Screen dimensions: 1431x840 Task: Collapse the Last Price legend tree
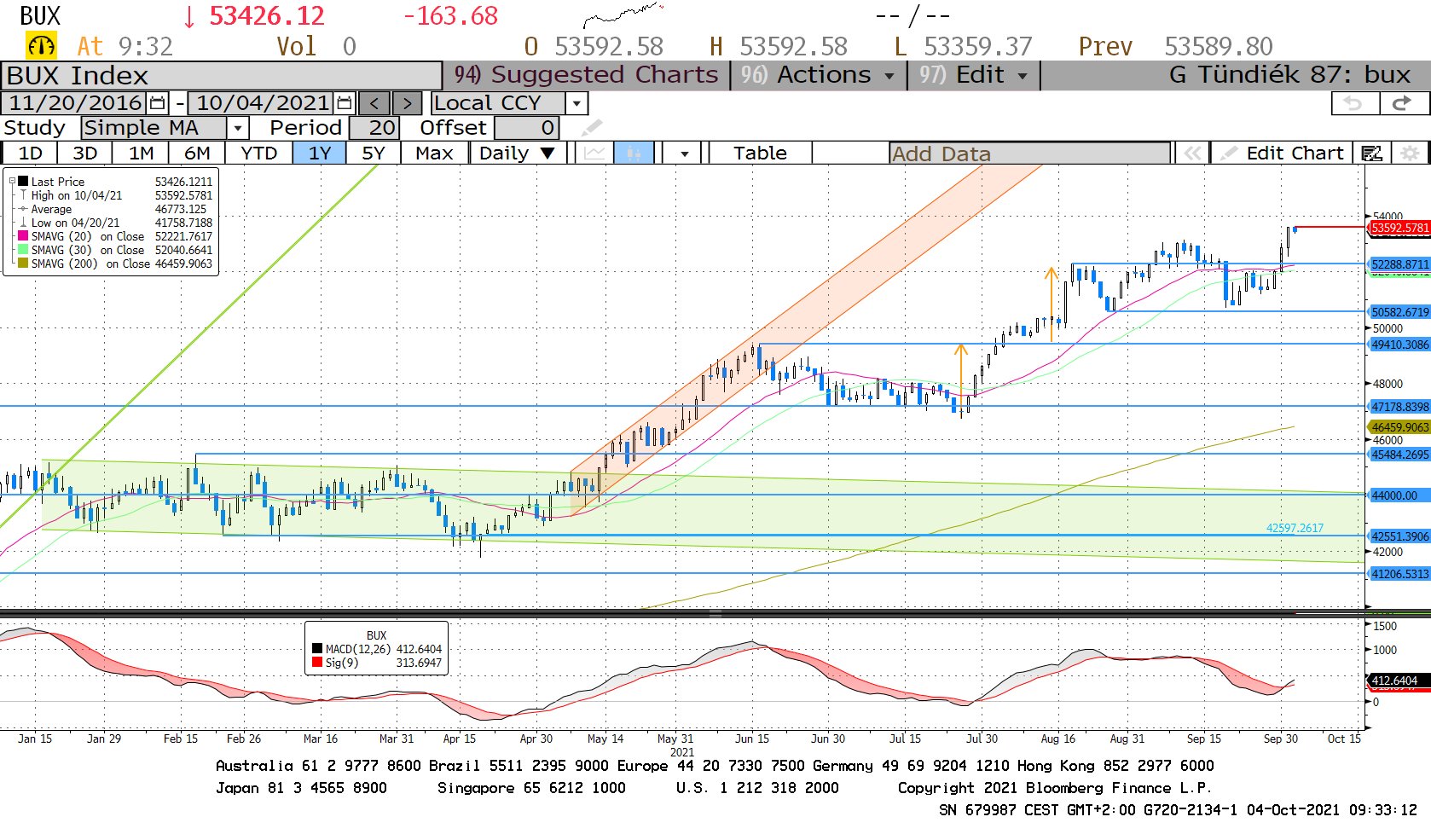click(x=12, y=181)
